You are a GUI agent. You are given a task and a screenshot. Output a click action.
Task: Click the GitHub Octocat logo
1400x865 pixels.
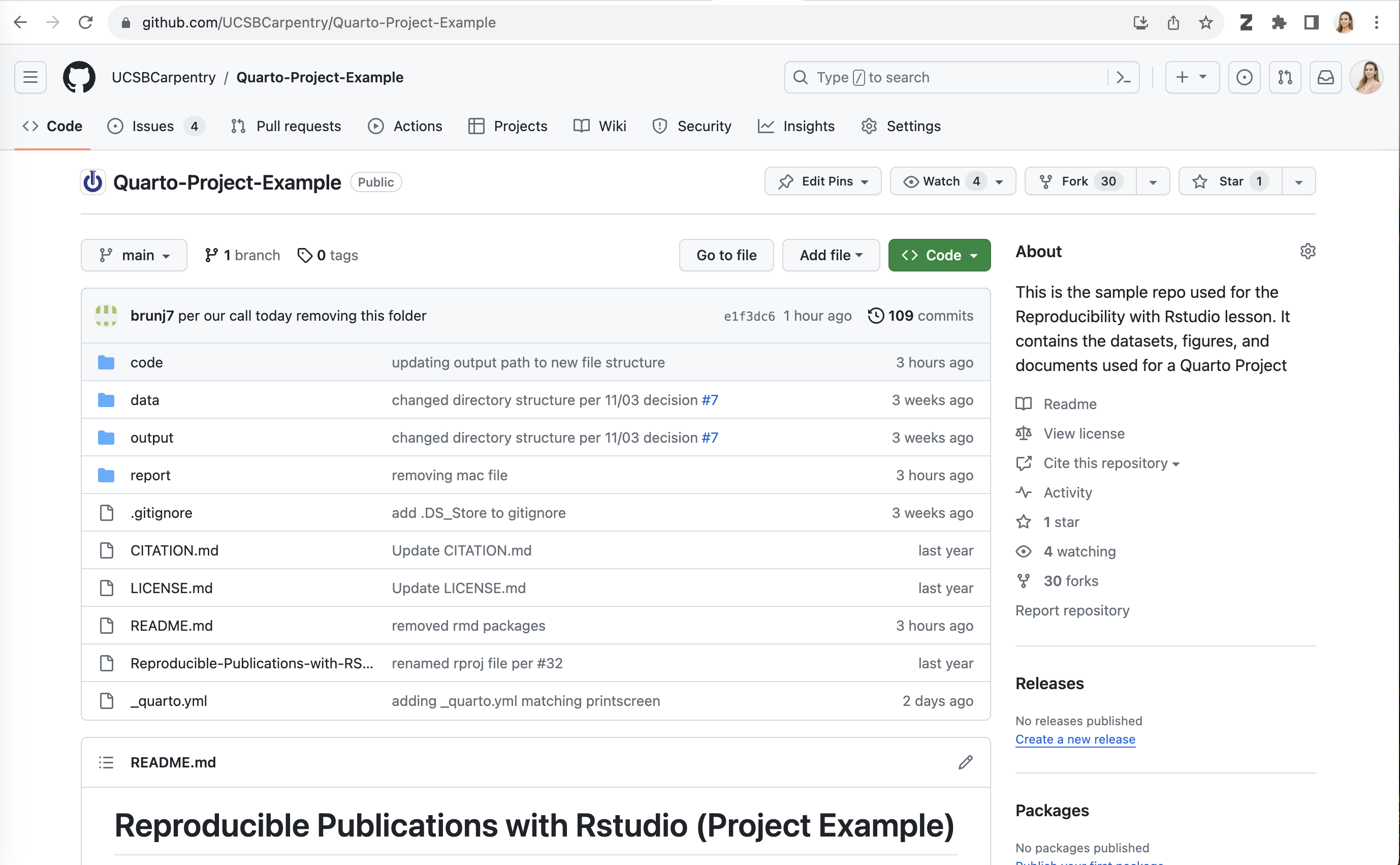coord(79,77)
